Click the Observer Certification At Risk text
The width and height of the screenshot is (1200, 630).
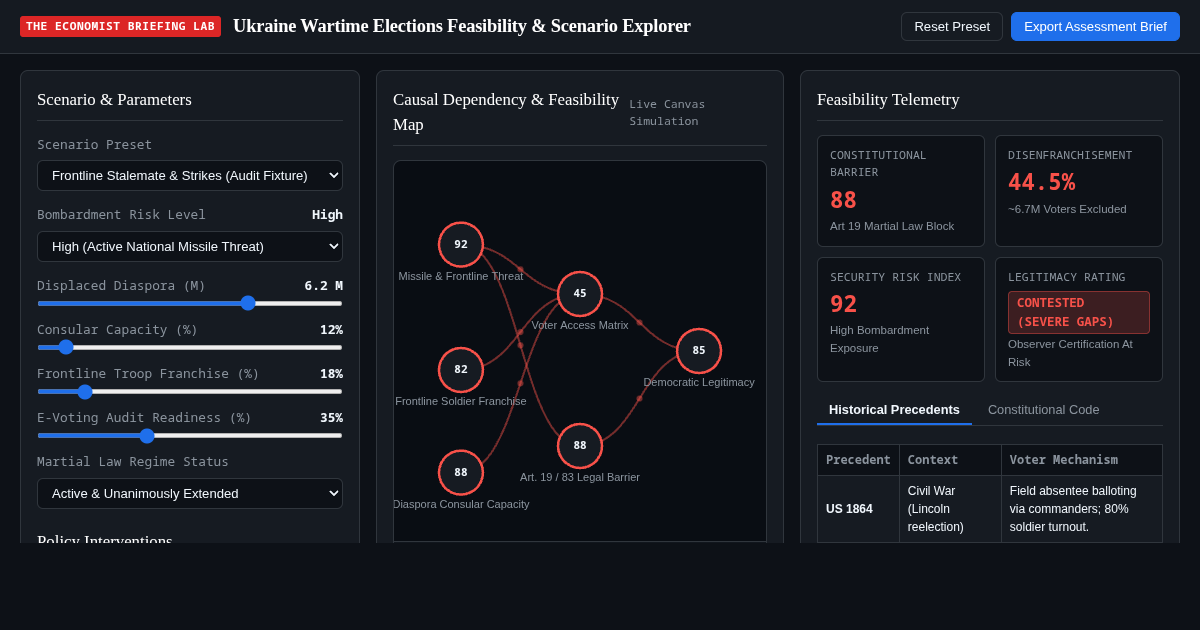coord(1070,353)
